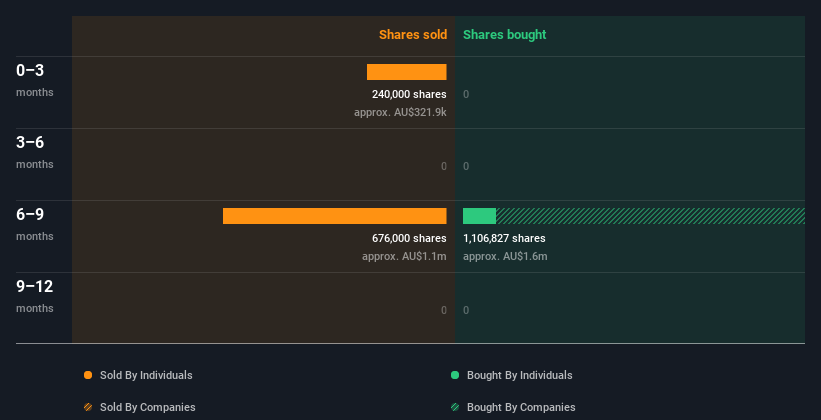Click the striped green bought-by-companies bar
This screenshot has height=420, width=821.
[x=650, y=216]
